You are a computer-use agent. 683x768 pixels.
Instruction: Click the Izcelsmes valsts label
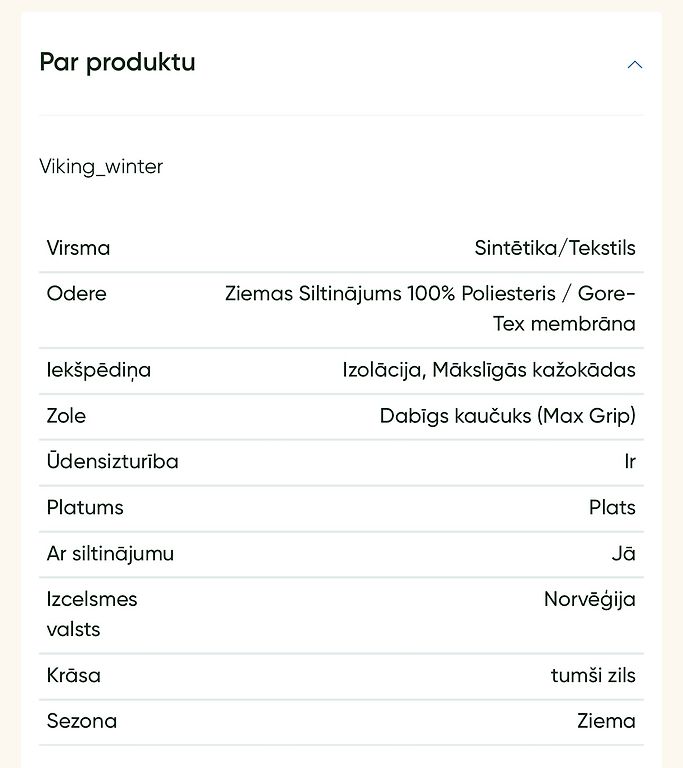tap(92, 614)
